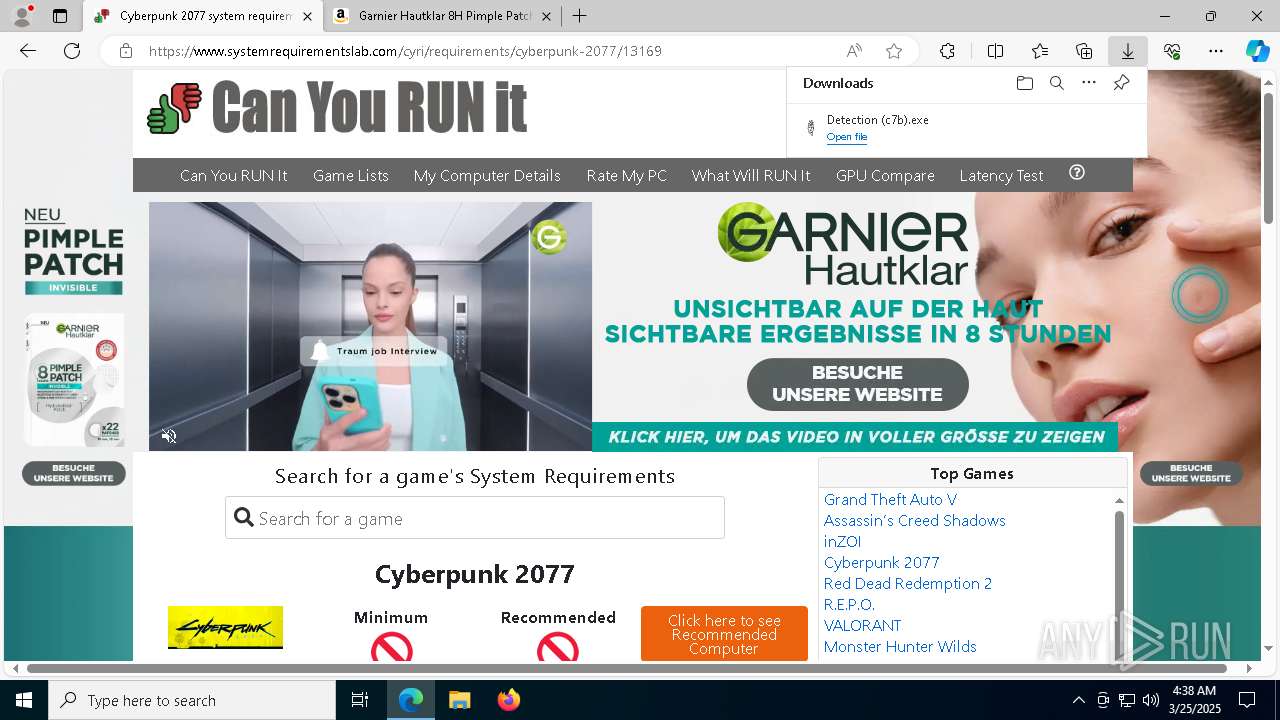Open Favorites list icon
1280x720 pixels.
click(x=1040, y=51)
